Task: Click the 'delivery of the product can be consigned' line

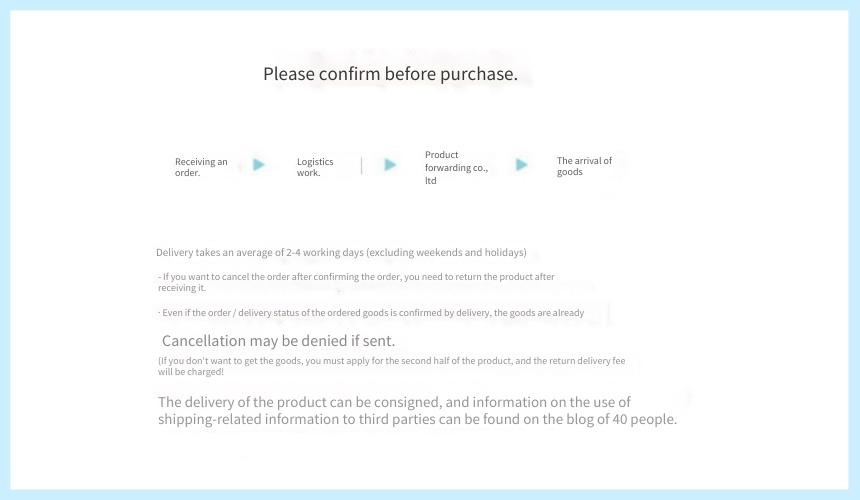Action: 394,402
